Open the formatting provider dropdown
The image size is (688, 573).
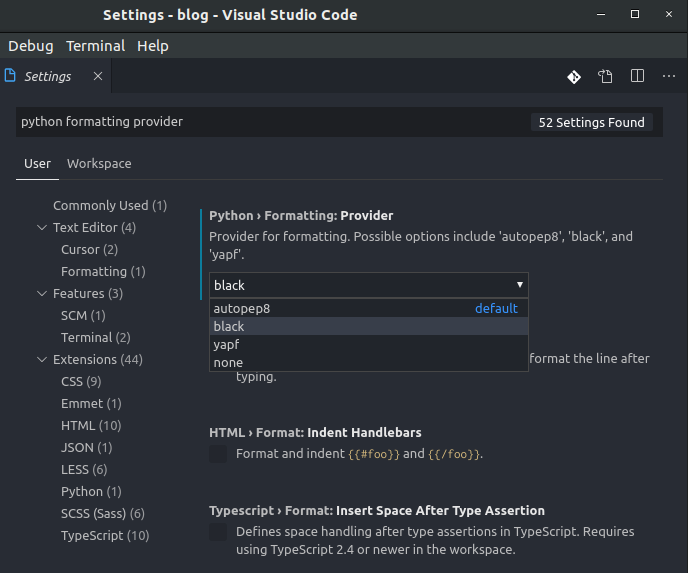pyautogui.click(x=368, y=285)
